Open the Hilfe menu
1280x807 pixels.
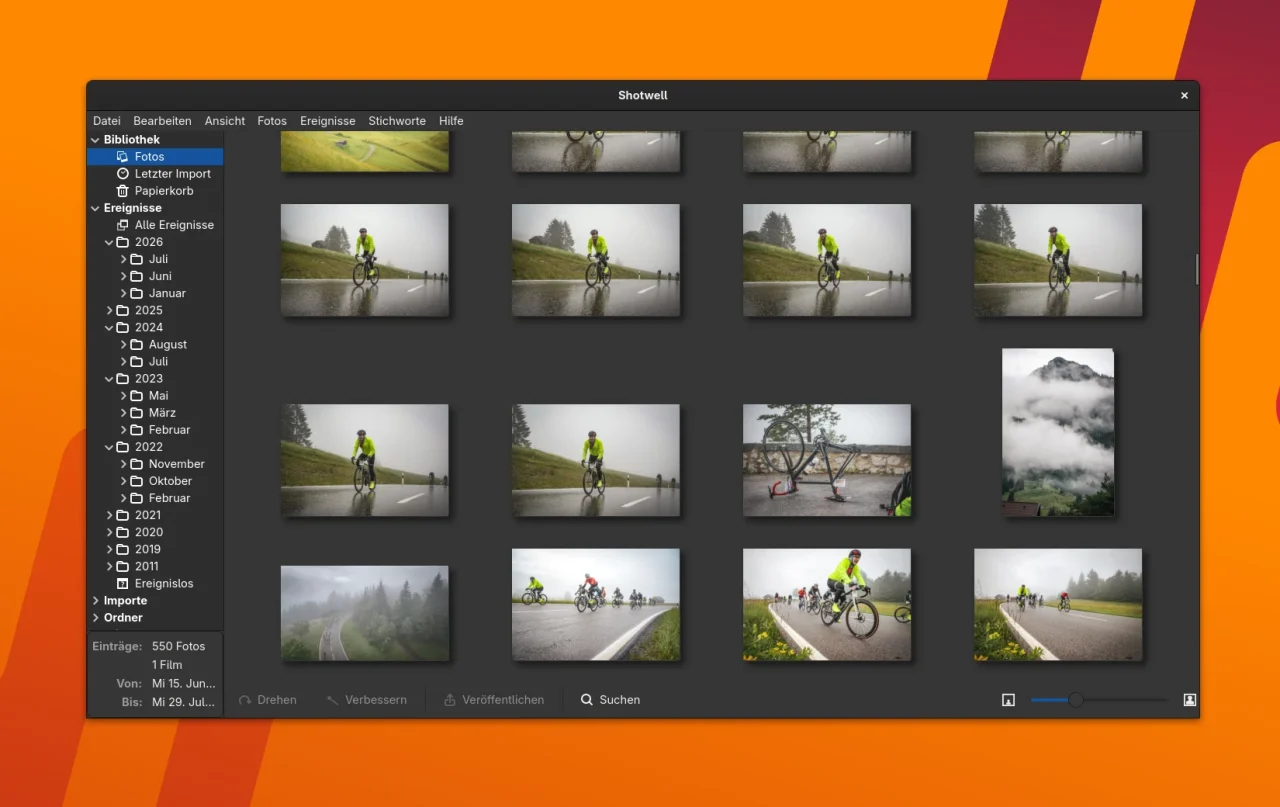point(451,121)
